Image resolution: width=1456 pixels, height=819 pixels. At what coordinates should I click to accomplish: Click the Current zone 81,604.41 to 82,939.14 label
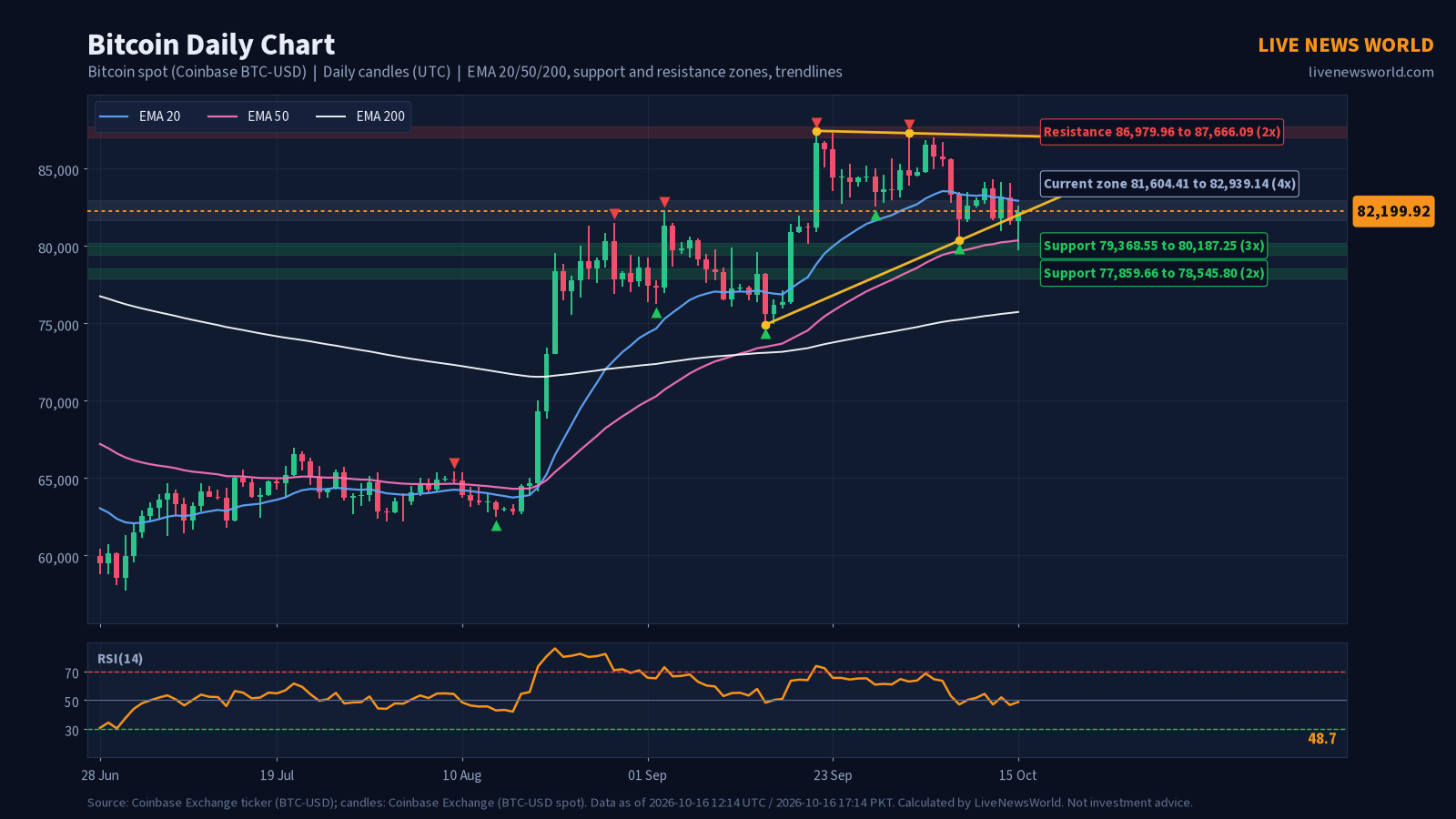(1169, 184)
